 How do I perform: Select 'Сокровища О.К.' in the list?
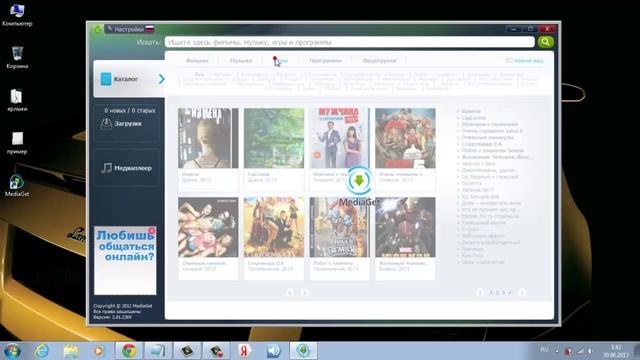point(482,144)
